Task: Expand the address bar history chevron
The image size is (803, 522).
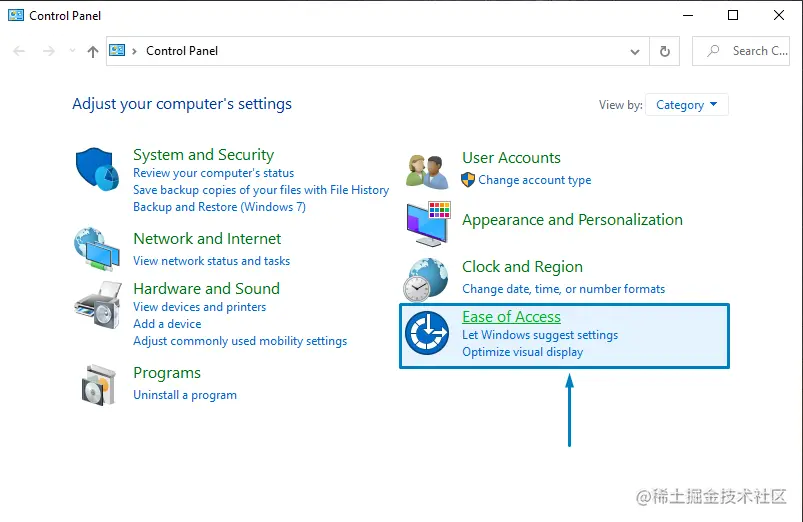Action: coord(635,51)
